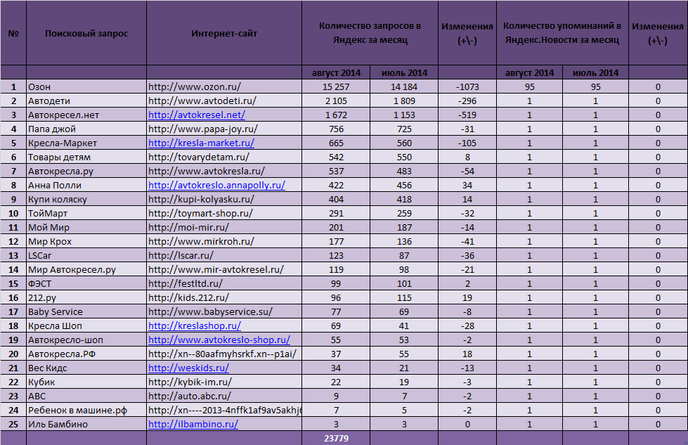Open the ilbambino.ru link
688x445 pixels.
(x=192, y=424)
